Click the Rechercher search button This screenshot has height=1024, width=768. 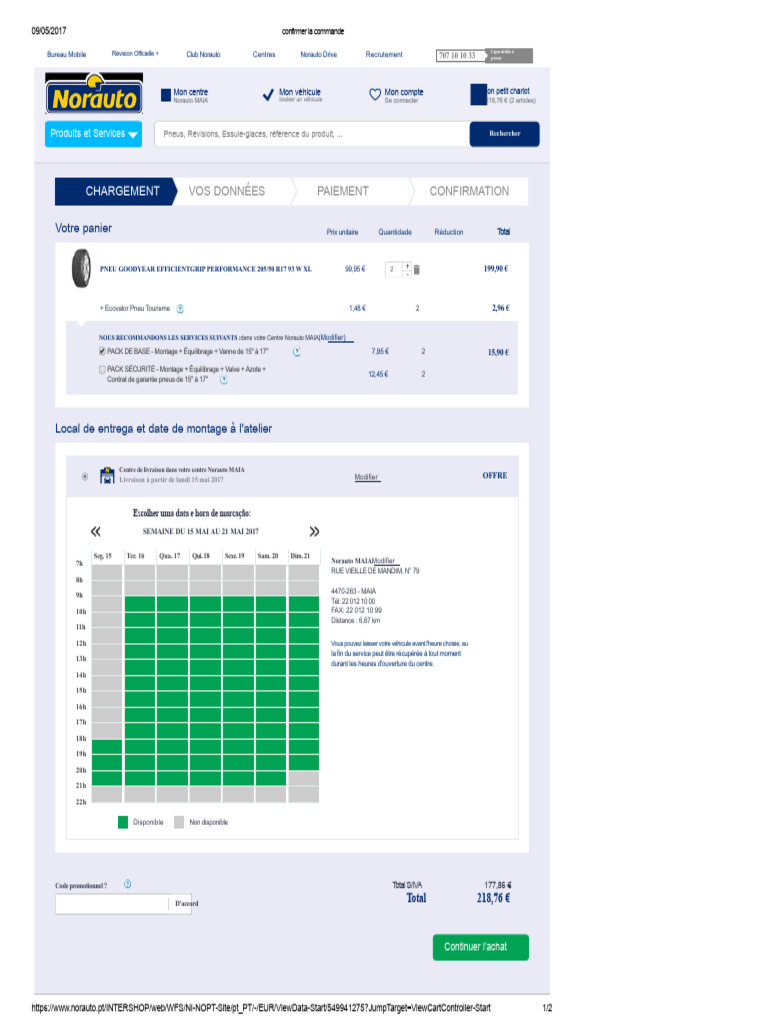click(504, 134)
